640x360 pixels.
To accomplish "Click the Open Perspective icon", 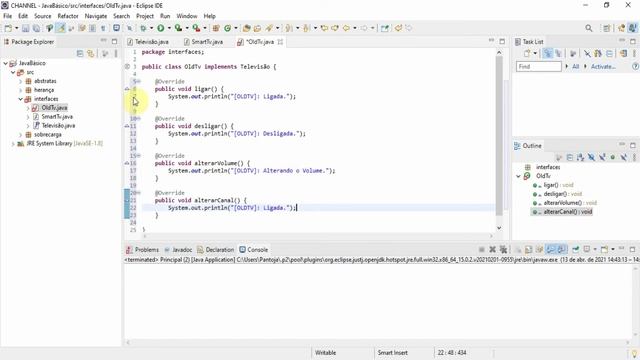I will click(607, 28).
